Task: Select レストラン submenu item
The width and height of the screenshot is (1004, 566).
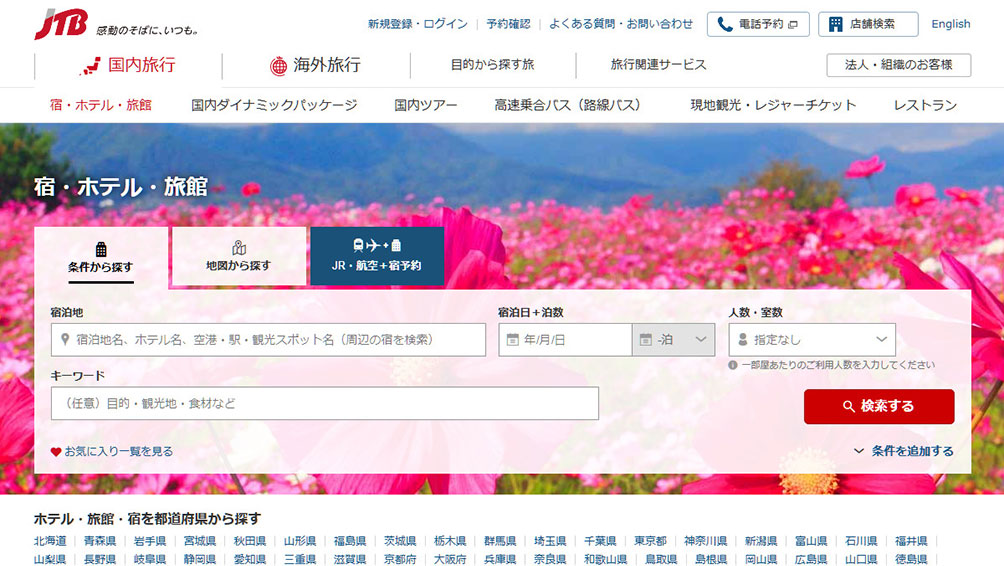Action: [x=925, y=105]
